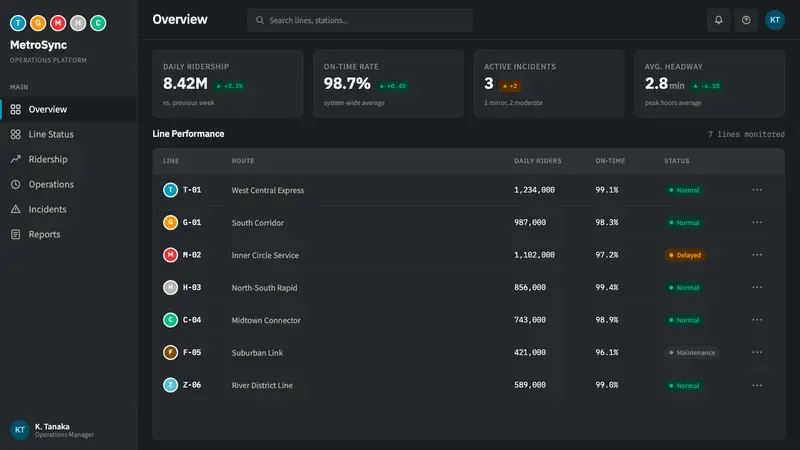The image size is (800, 450).
Task: Click the blue T line logo badge
Action: pyautogui.click(x=18, y=23)
